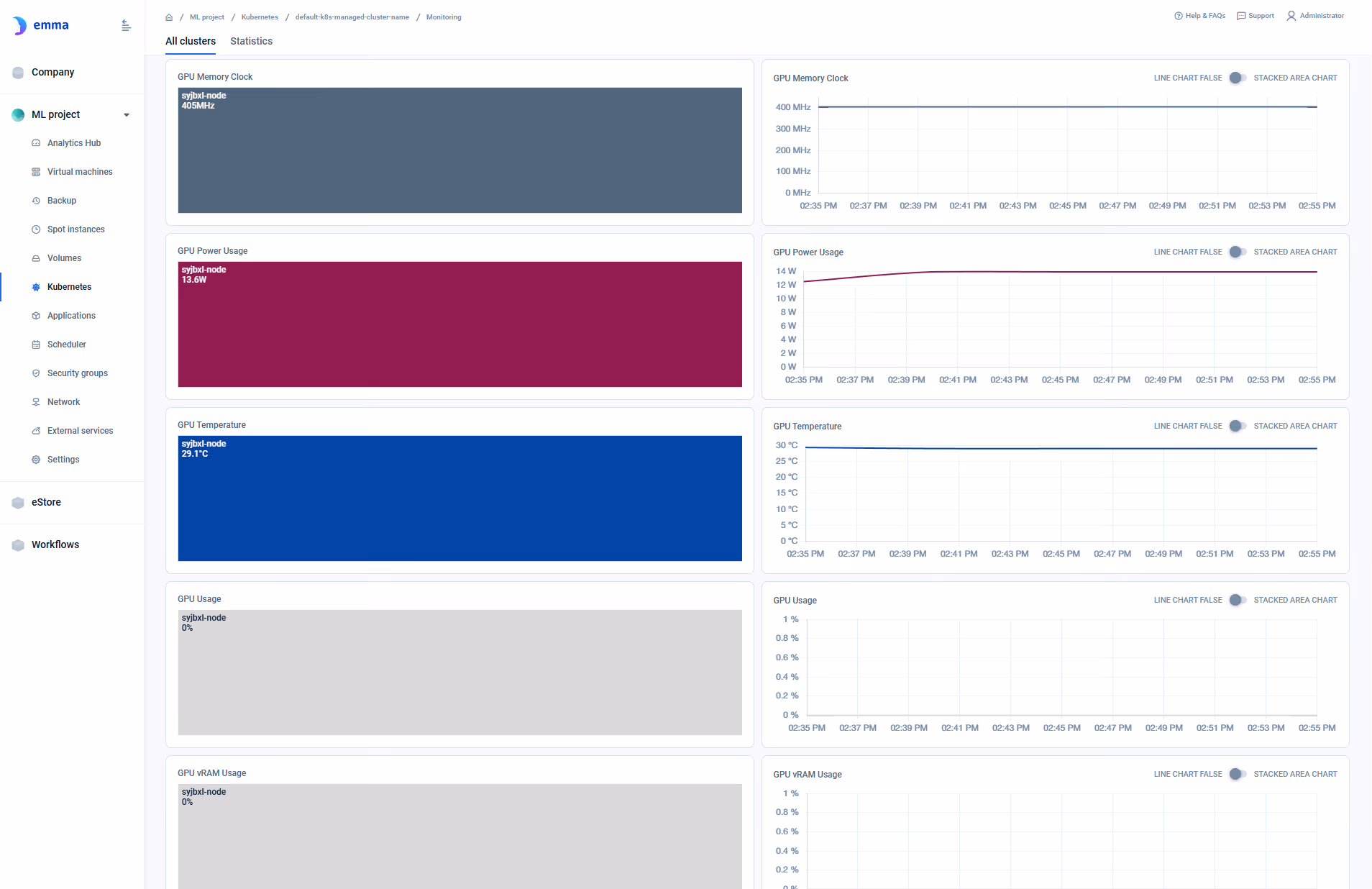The image size is (1372, 889).
Task: Collapse the sidebar menu icon
Action: click(x=126, y=25)
